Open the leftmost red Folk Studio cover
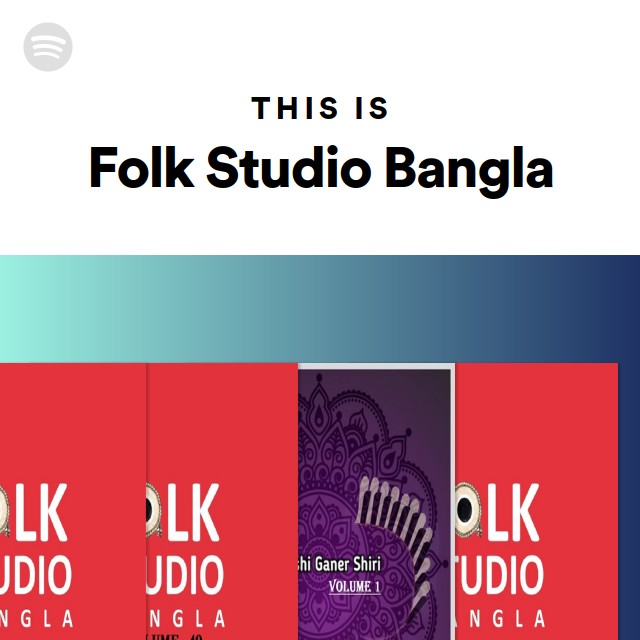 [x=73, y=502]
